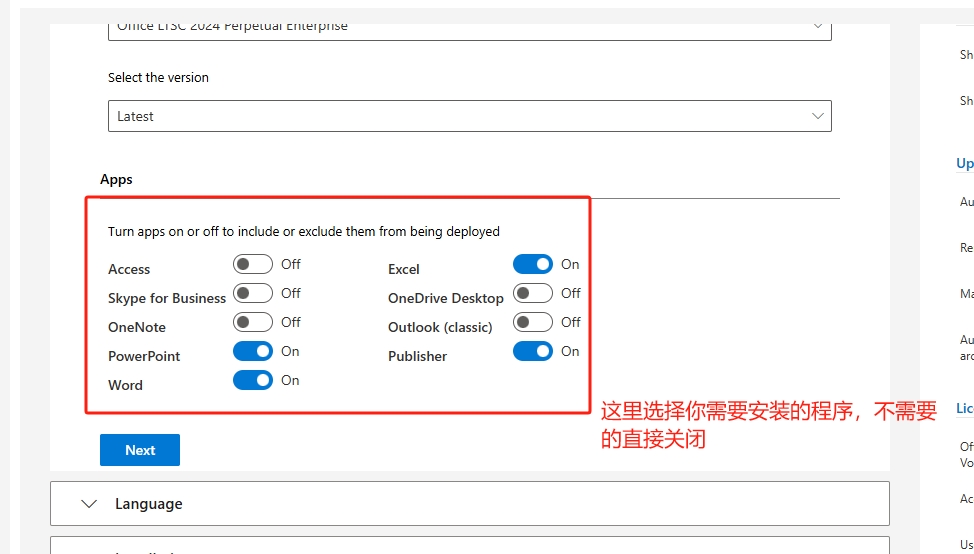This screenshot has height=554, width=974.
Task: Disable the Publisher app switch
Action: [x=532, y=351]
